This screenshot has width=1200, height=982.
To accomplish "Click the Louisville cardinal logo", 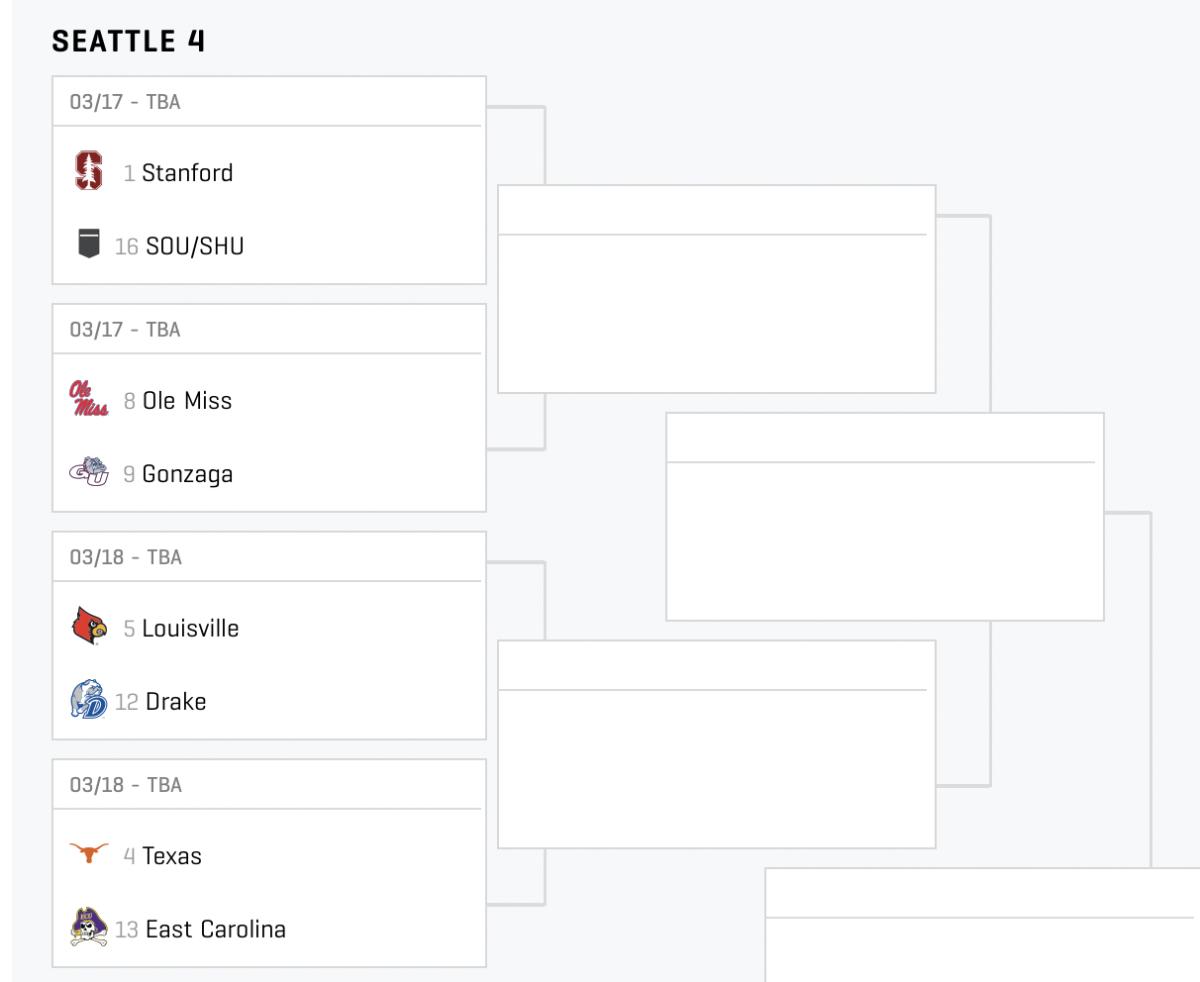I will pos(89,627).
